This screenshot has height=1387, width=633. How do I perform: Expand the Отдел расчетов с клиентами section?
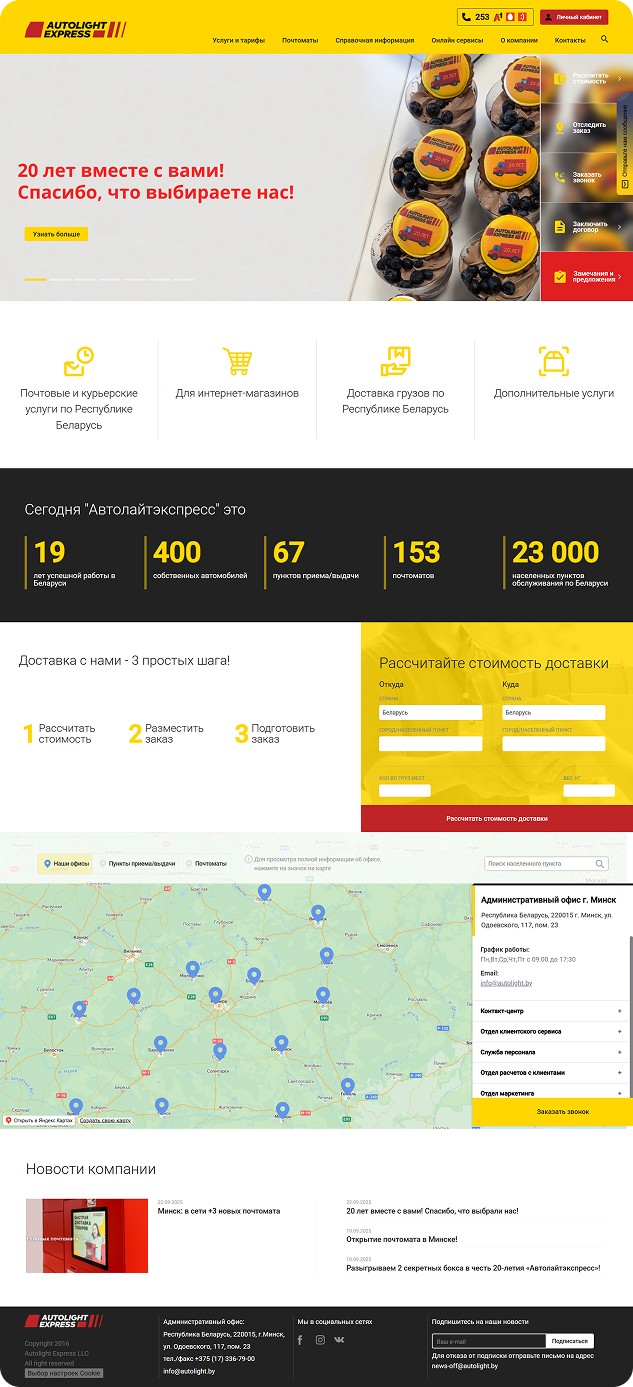point(551,1072)
